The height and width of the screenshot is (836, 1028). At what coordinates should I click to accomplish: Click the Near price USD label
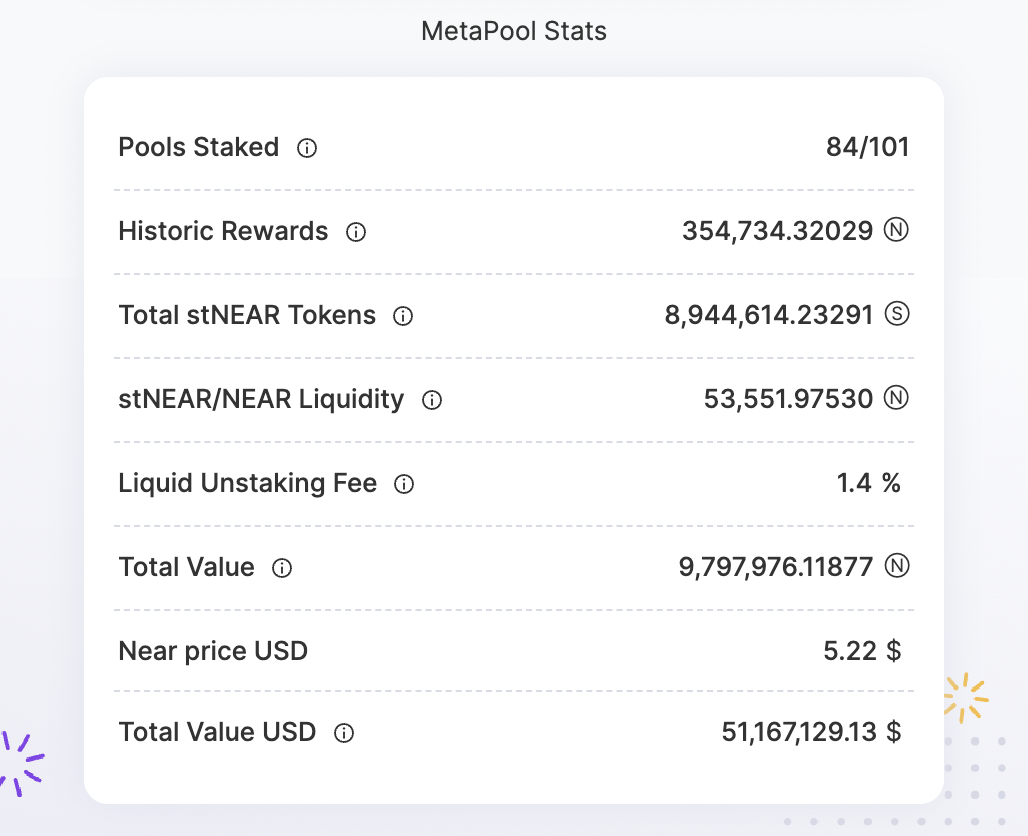click(x=213, y=650)
